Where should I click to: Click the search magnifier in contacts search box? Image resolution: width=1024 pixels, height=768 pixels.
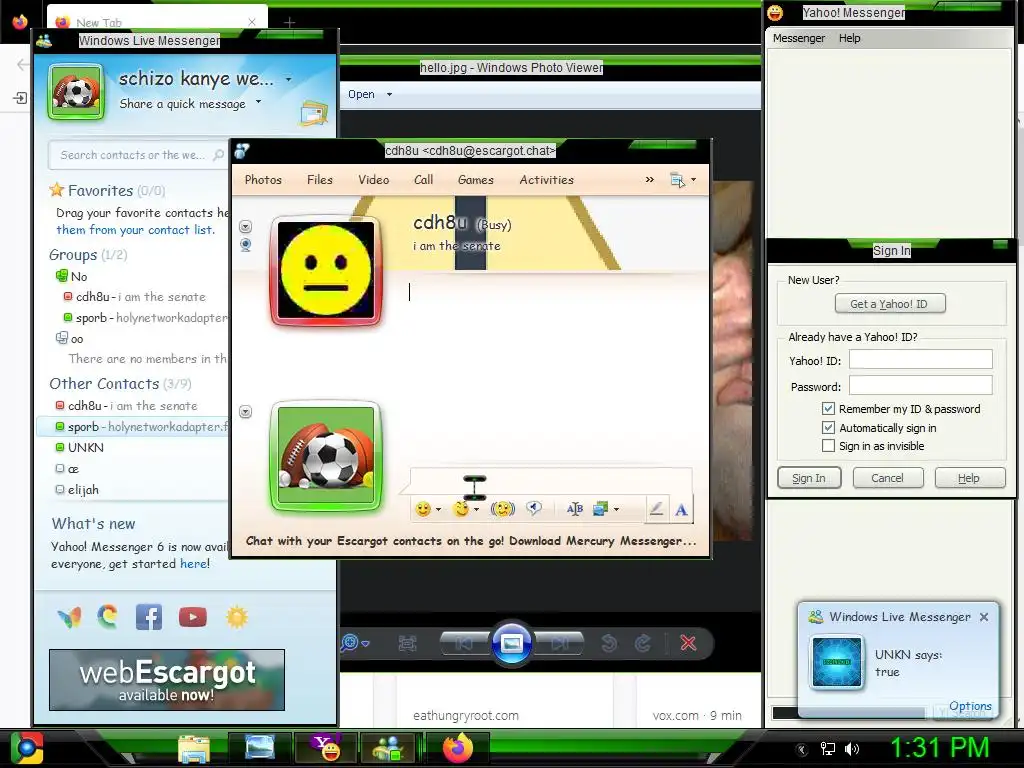(218, 155)
